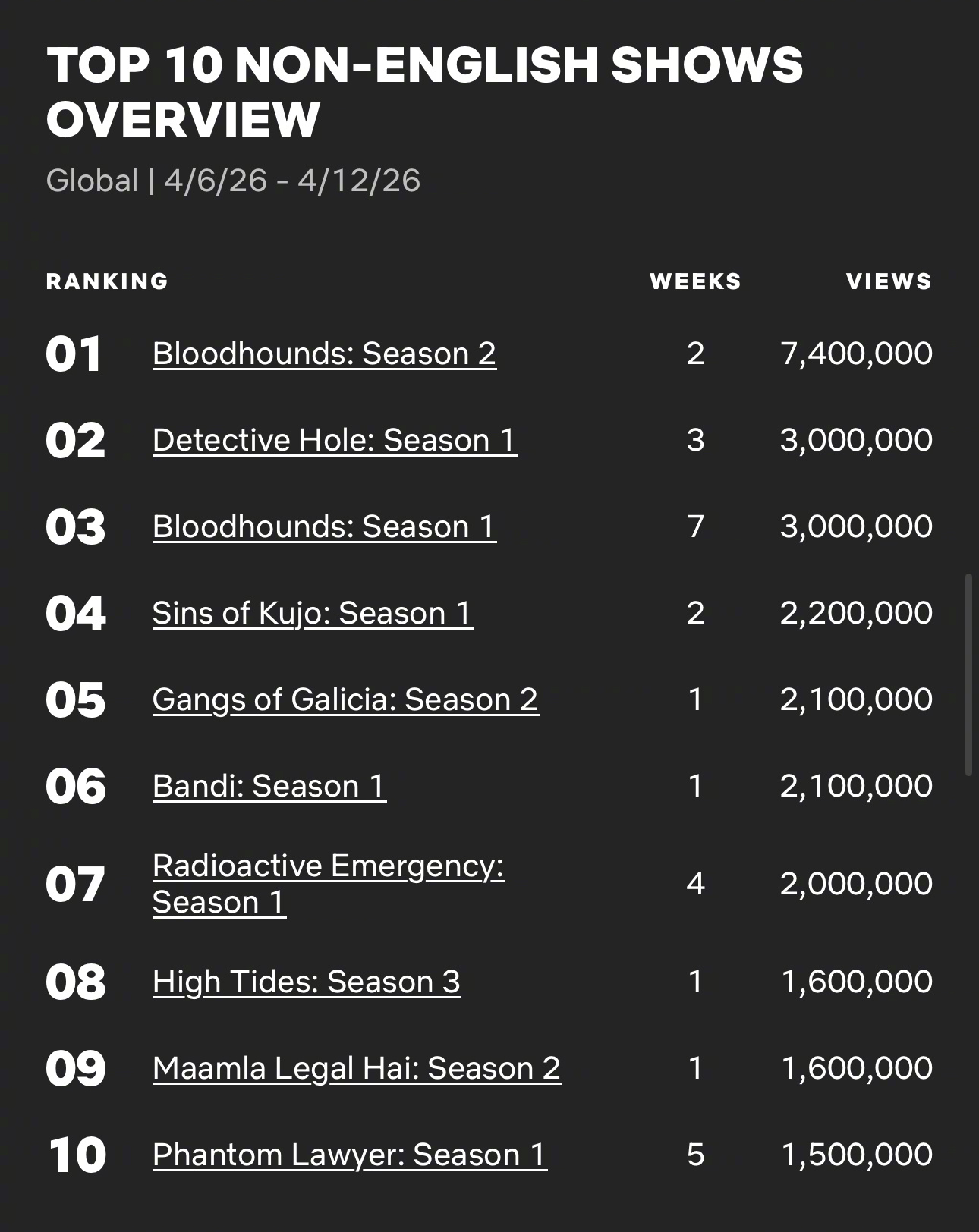Click the page scrollbar thumb

968,674
